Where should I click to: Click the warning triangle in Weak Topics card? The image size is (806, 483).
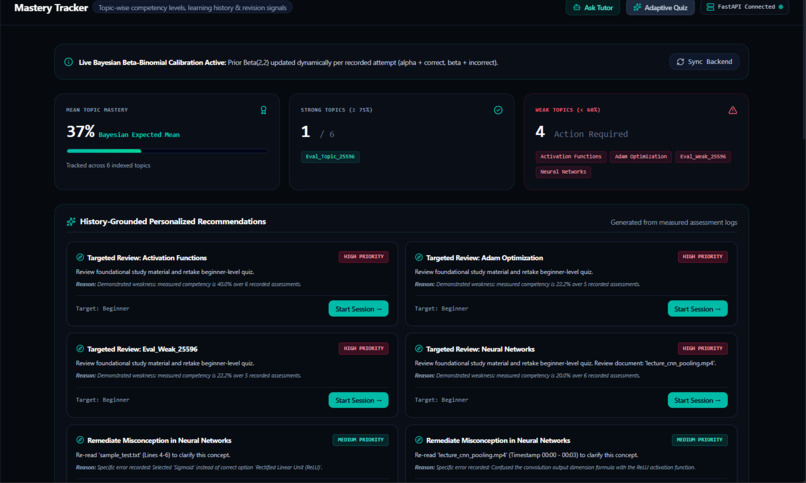[x=732, y=110]
